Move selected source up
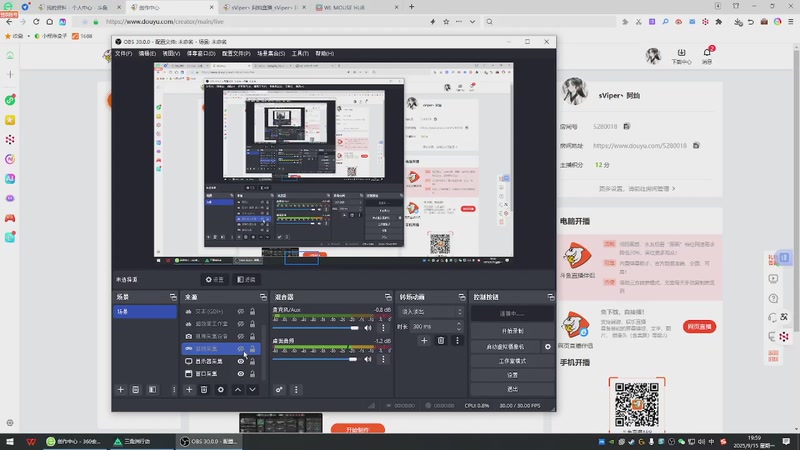 coord(238,390)
